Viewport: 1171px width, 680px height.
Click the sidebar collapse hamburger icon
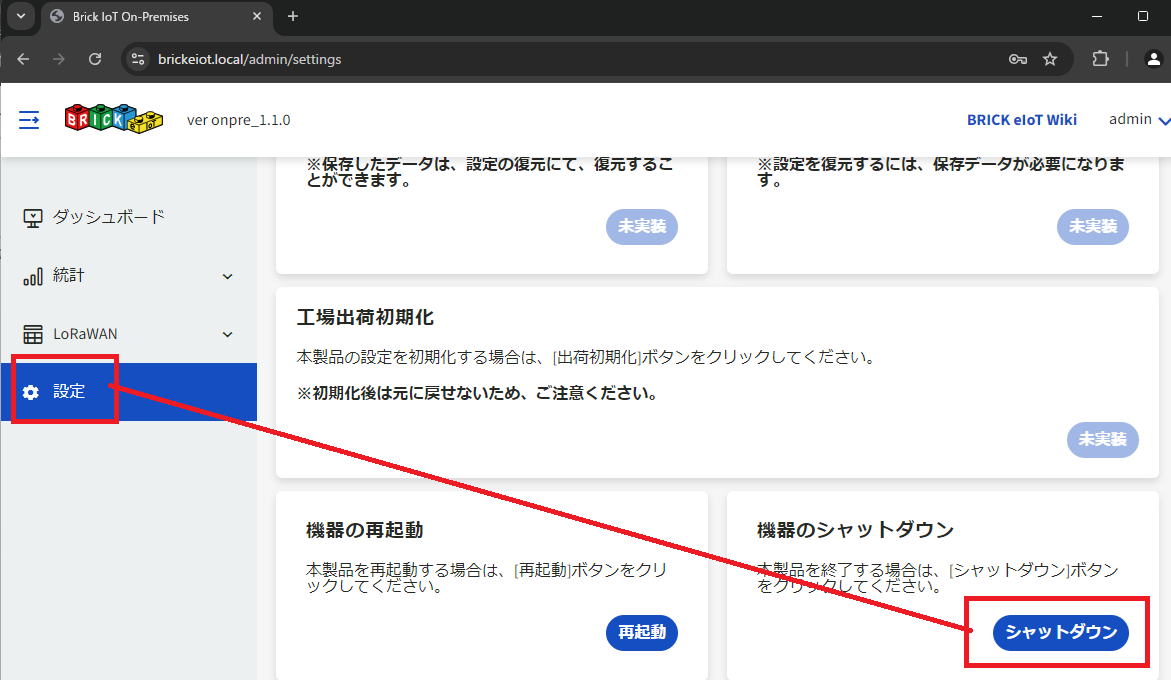30,120
